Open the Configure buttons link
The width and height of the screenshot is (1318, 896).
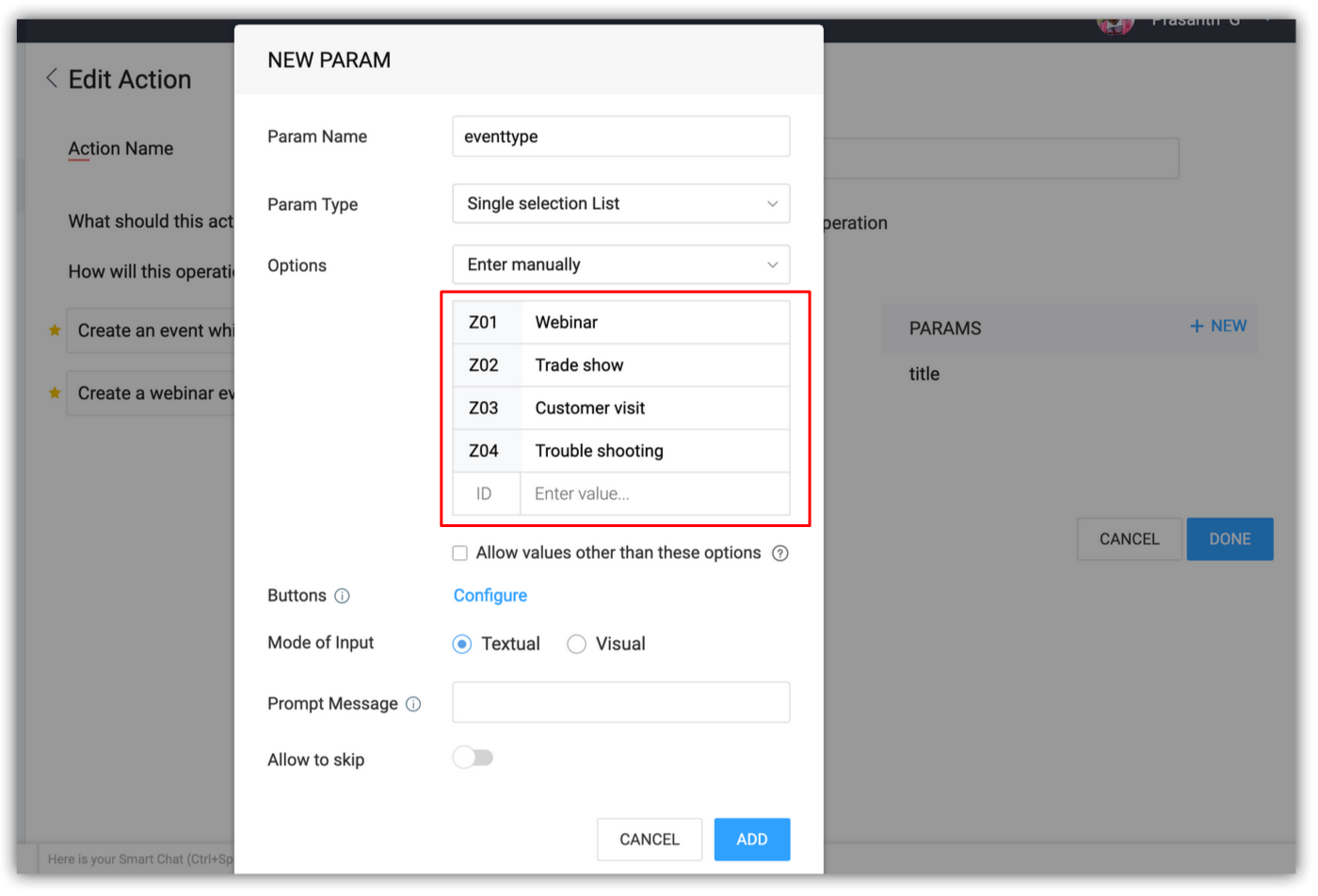(x=490, y=596)
